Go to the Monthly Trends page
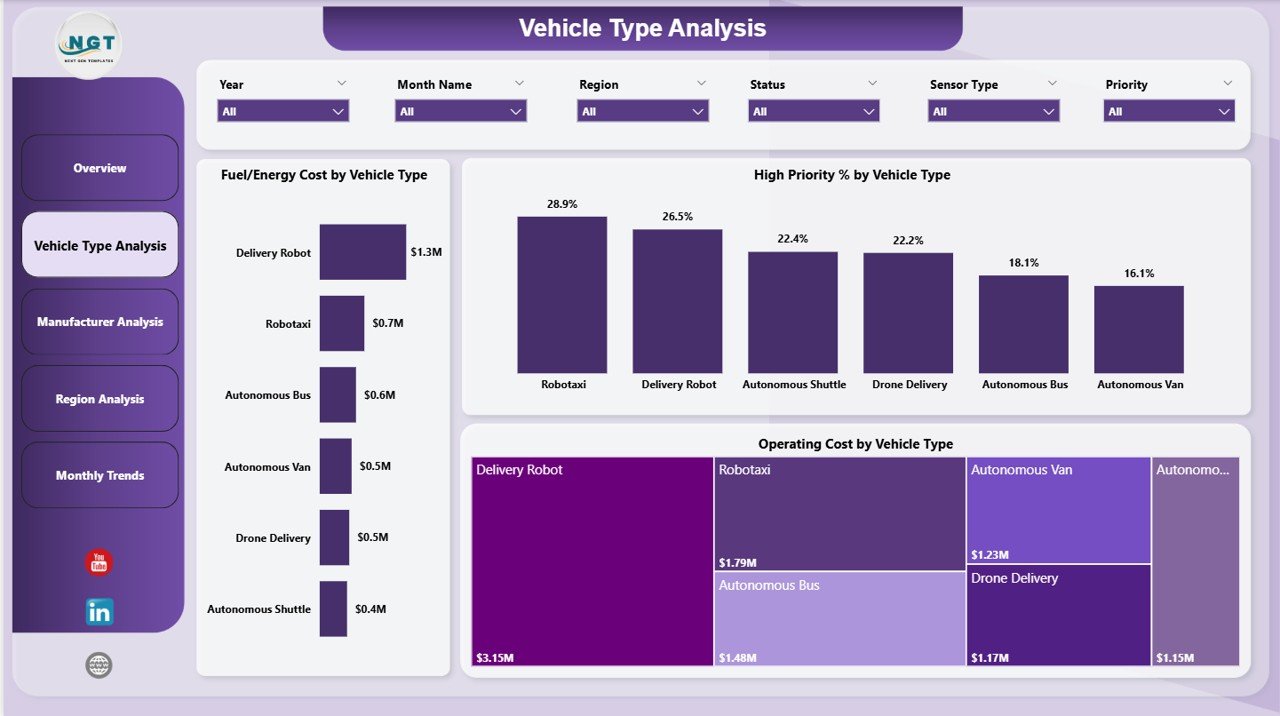Image resolution: width=1280 pixels, height=716 pixels. pyautogui.click(x=99, y=475)
